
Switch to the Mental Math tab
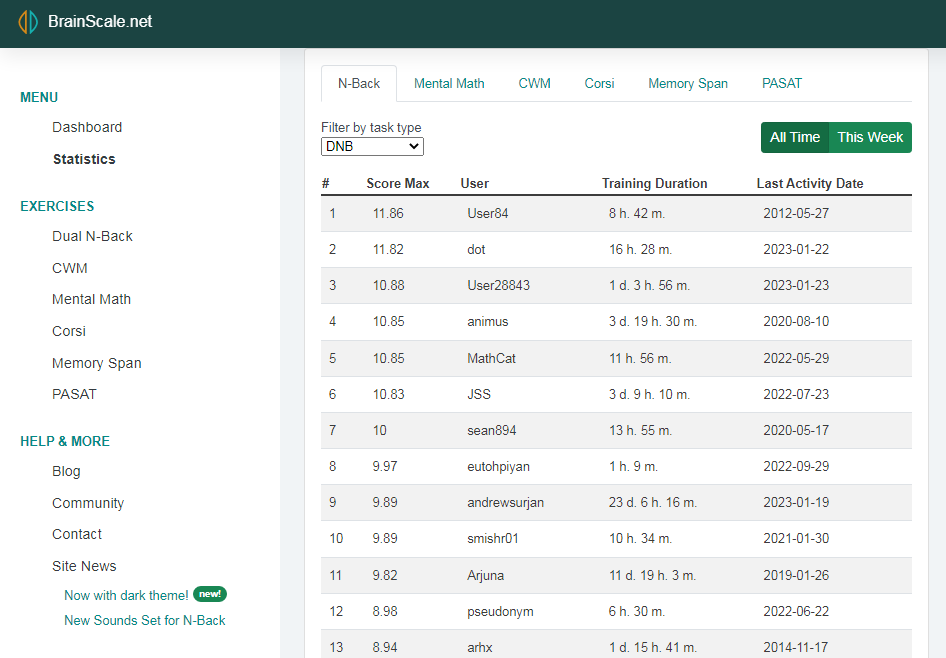(x=449, y=84)
